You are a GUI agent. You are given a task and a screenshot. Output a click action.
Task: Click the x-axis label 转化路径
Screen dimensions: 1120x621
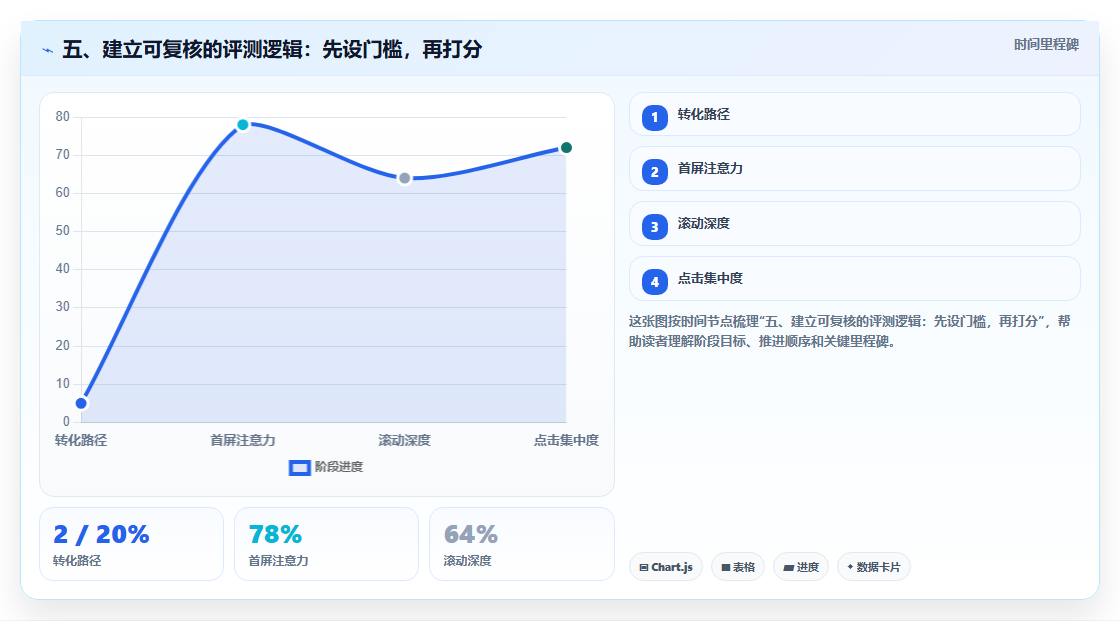coord(81,440)
